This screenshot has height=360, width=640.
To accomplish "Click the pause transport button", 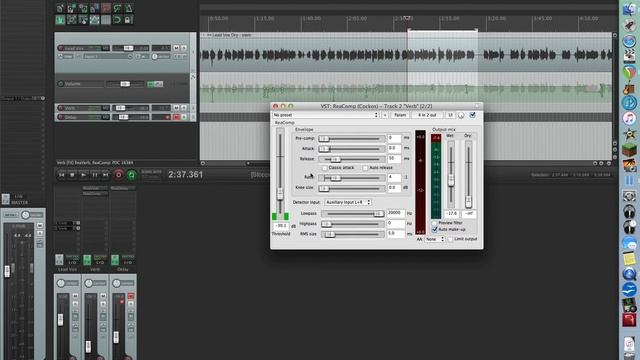I will 95,175.
